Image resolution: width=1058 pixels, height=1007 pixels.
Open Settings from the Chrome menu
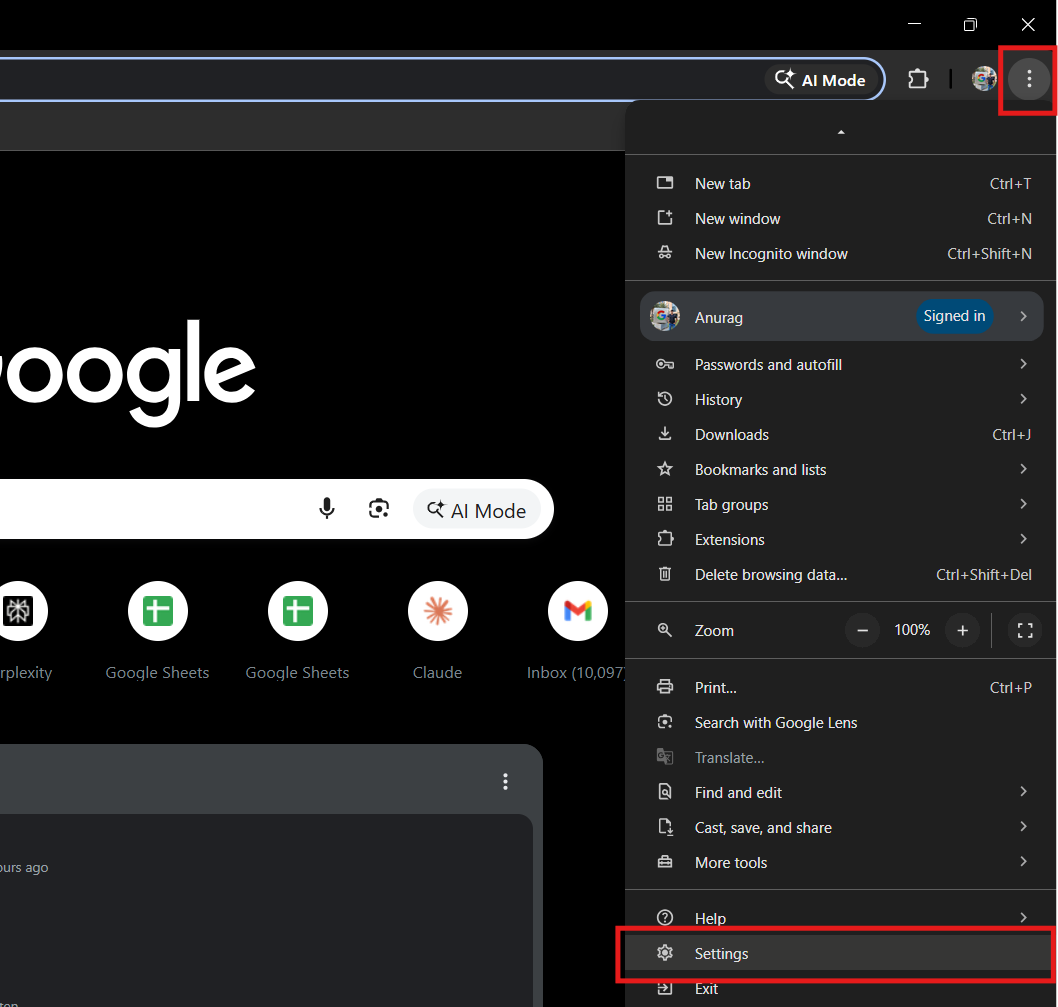721,953
